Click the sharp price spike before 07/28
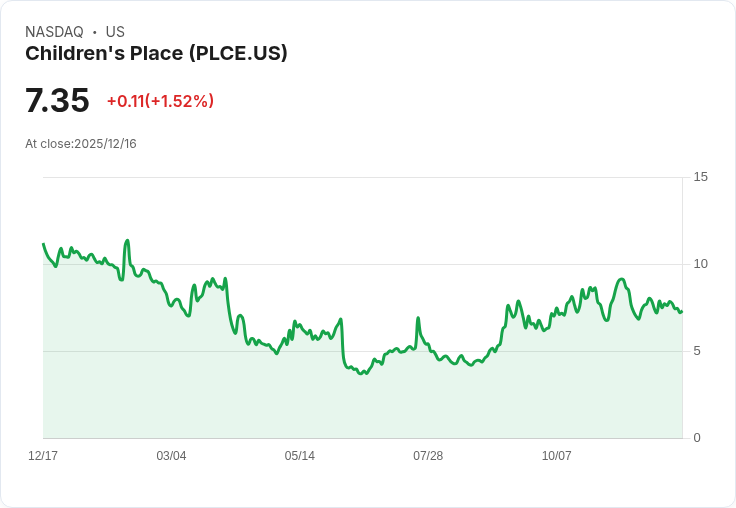Image resolution: width=736 pixels, height=508 pixels. click(x=417, y=318)
